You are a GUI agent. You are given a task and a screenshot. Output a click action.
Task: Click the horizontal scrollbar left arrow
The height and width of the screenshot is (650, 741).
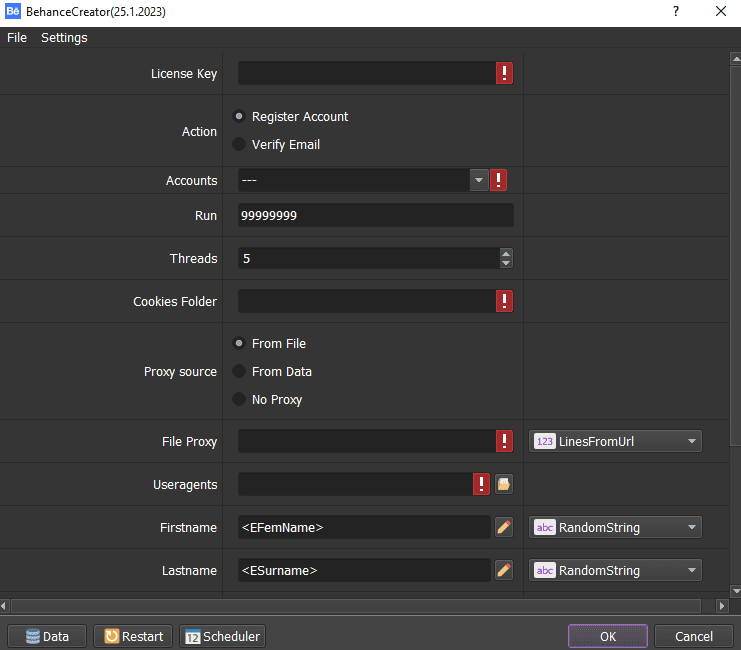[x=4, y=606]
